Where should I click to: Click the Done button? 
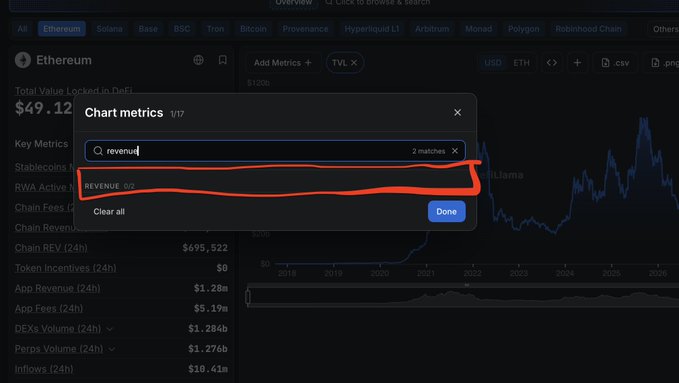pos(446,211)
